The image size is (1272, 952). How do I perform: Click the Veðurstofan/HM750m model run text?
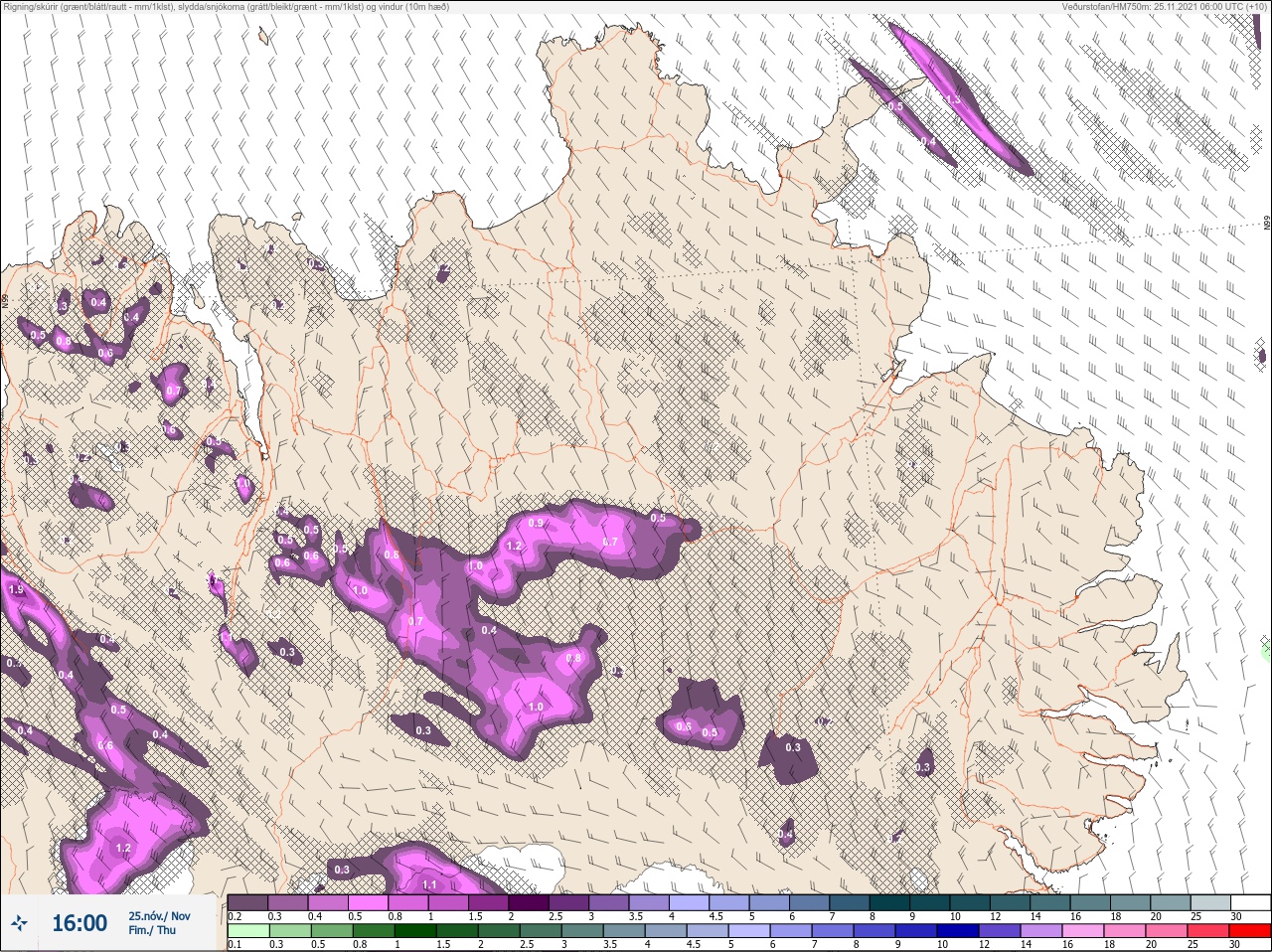[x=1165, y=6]
